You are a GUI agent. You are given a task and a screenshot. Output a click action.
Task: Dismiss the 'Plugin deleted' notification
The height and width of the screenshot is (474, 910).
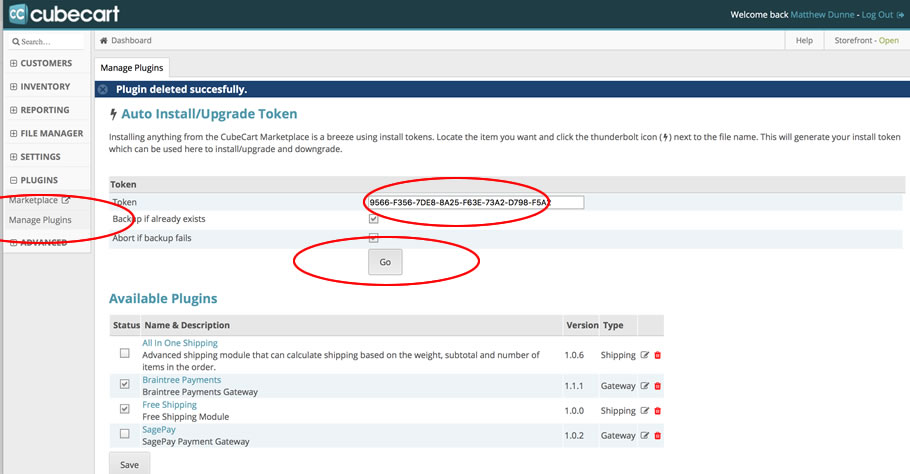pos(103,89)
